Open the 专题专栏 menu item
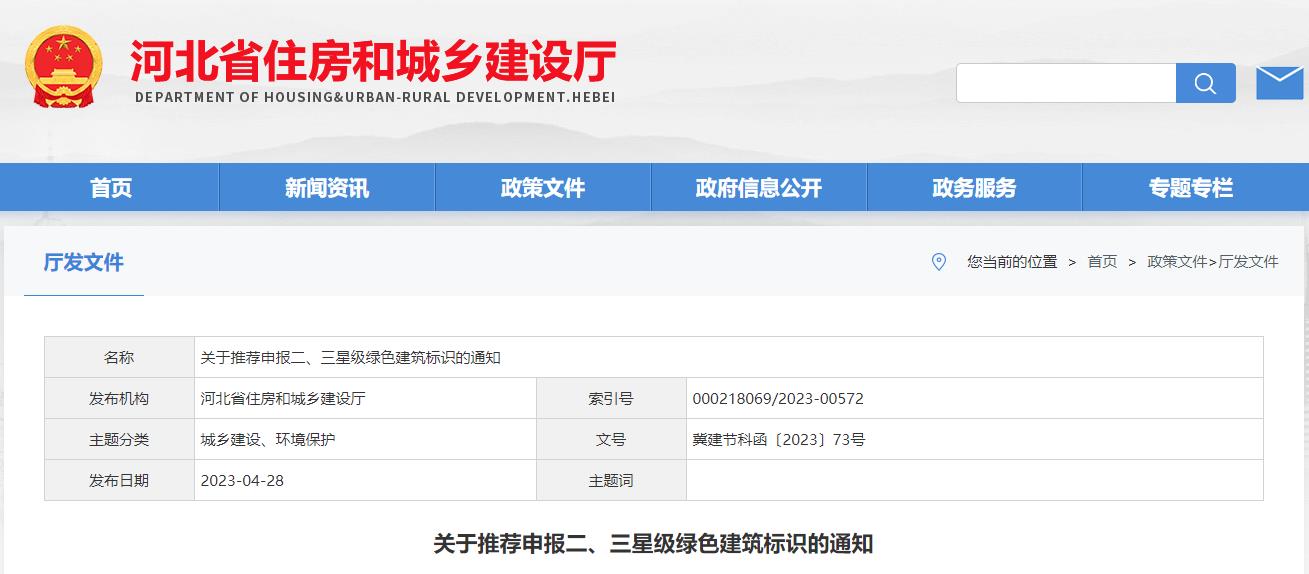This screenshot has width=1309, height=574. pos(1190,187)
